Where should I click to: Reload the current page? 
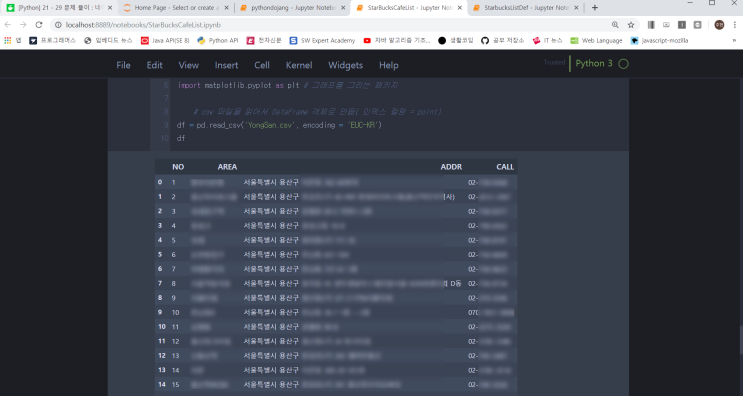[39, 25]
